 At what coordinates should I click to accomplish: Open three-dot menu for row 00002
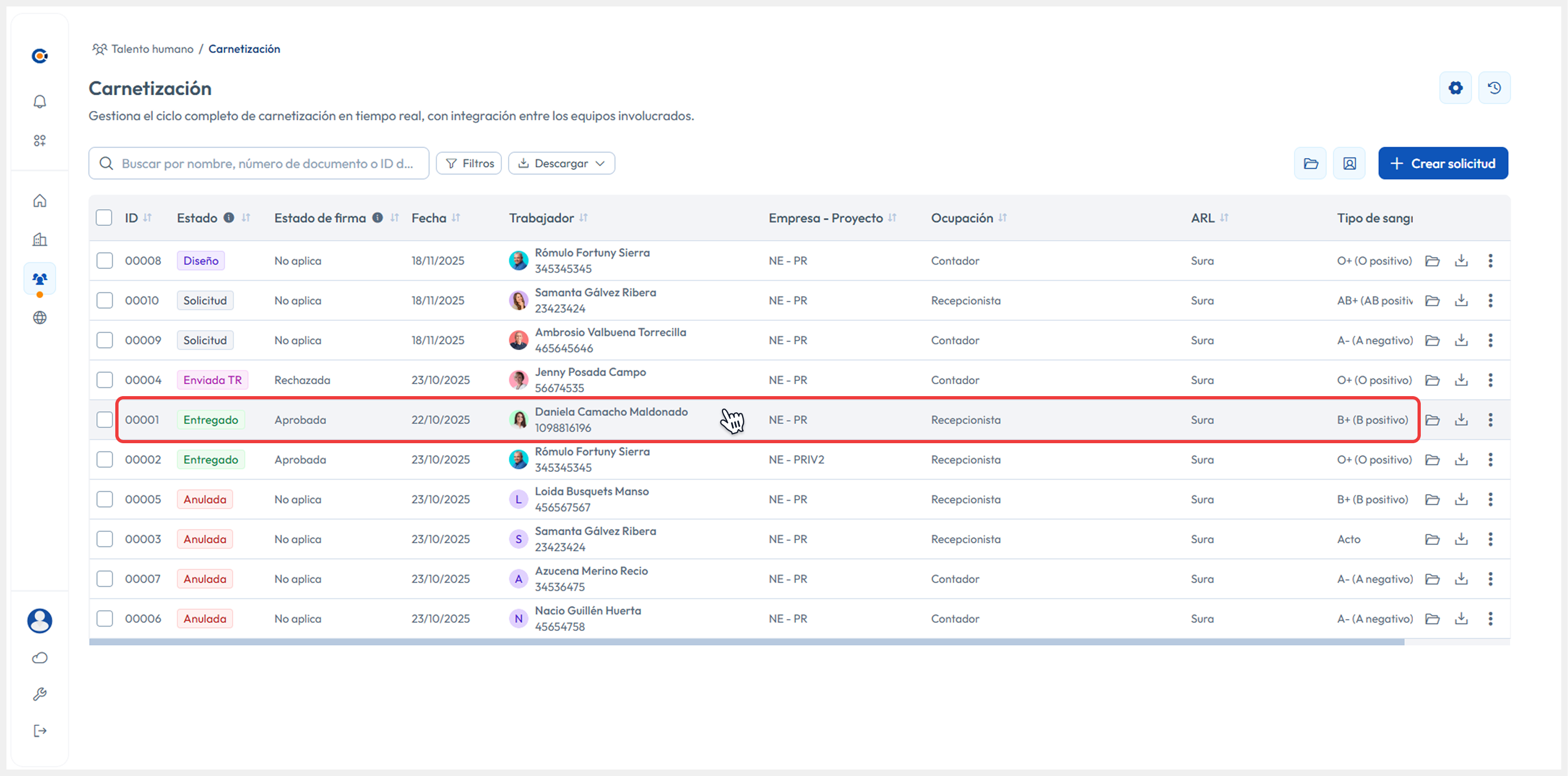click(1491, 460)
